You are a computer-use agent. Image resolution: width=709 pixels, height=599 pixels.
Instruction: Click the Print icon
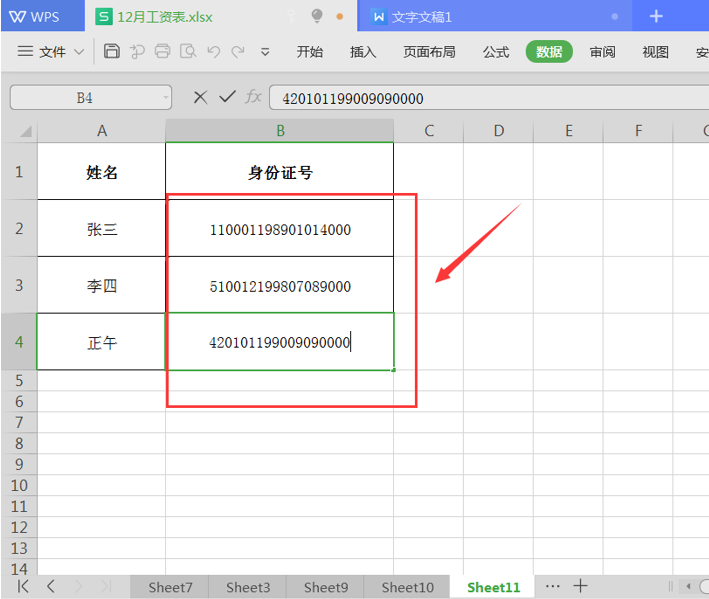click(x=162, y=51)
